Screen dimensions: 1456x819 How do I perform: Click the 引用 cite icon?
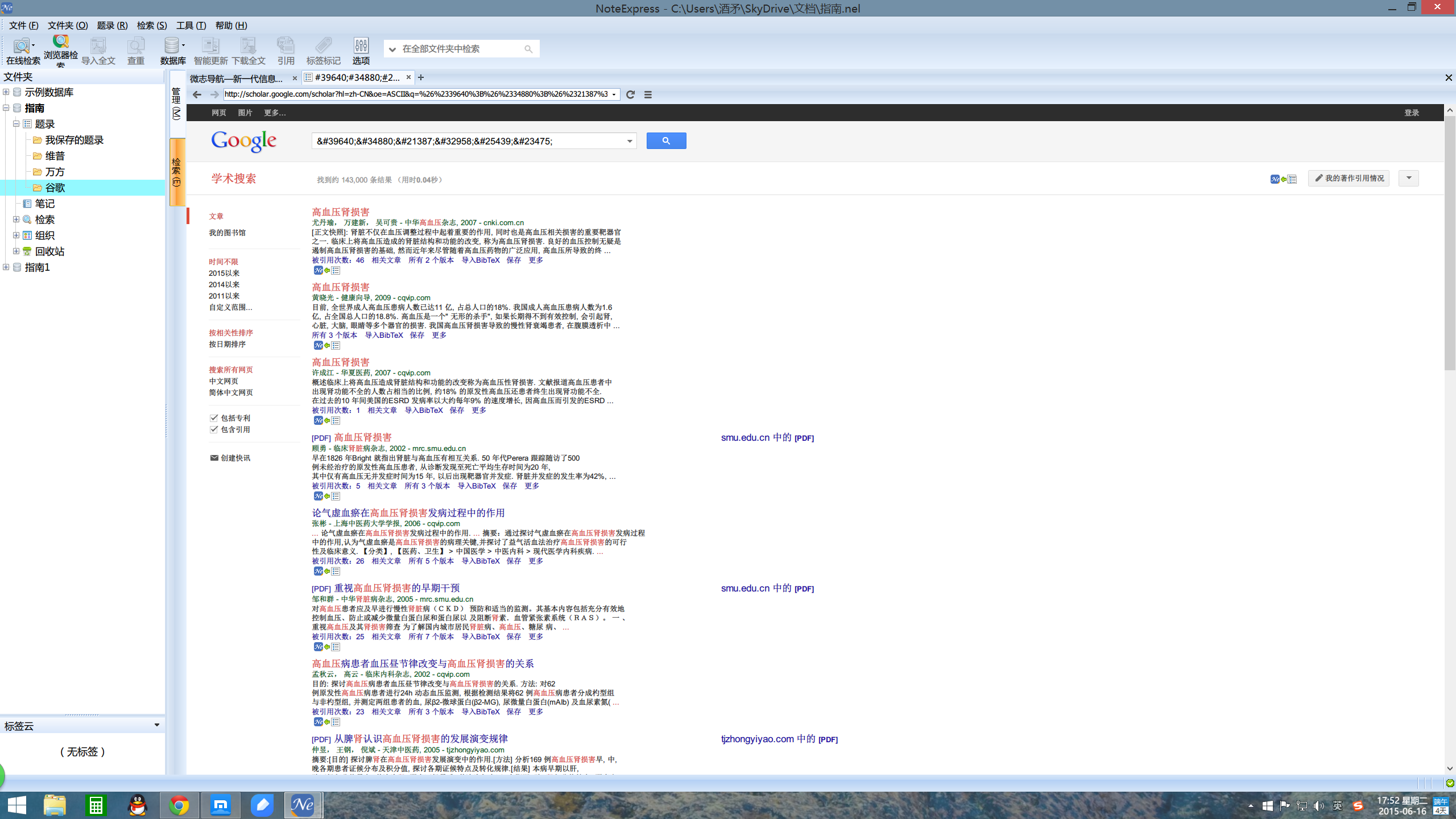point(286,50)
